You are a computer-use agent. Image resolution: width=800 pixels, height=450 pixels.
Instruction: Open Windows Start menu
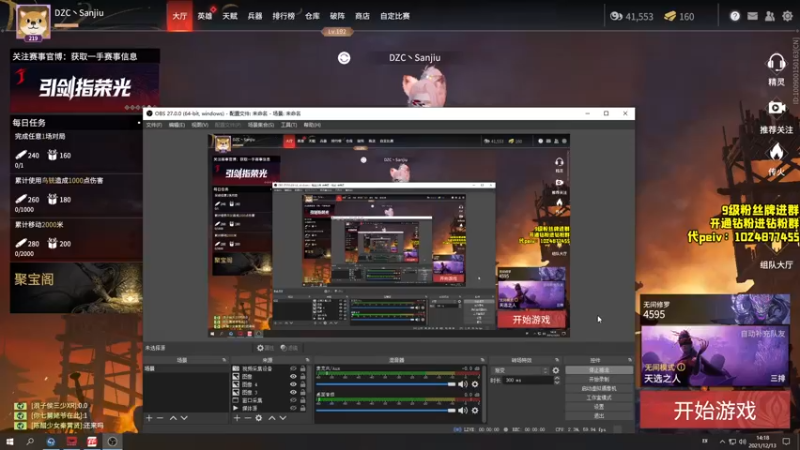(9, 441)
